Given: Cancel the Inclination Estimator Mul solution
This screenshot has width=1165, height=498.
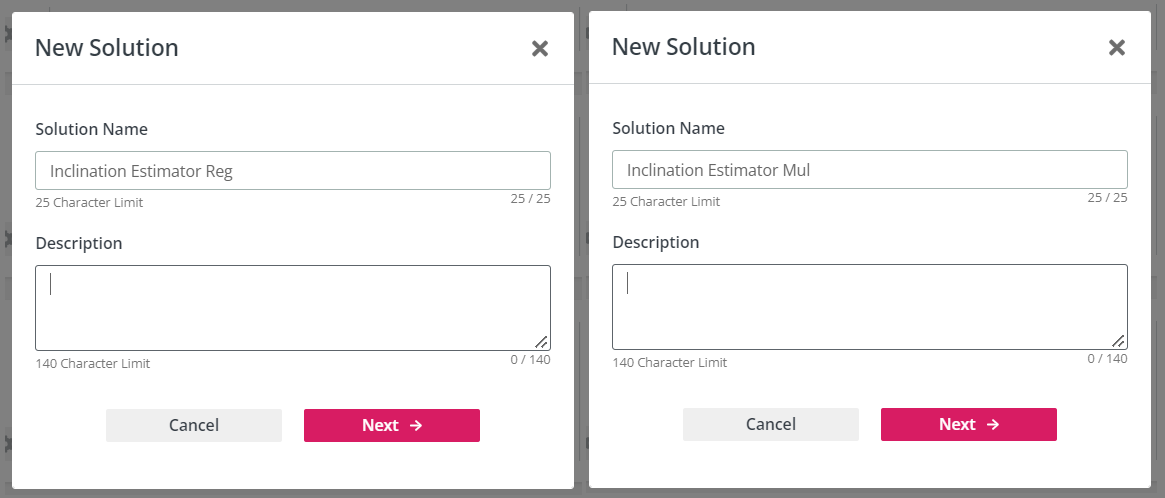Looking at the screenshot, I should pos(771,424).
